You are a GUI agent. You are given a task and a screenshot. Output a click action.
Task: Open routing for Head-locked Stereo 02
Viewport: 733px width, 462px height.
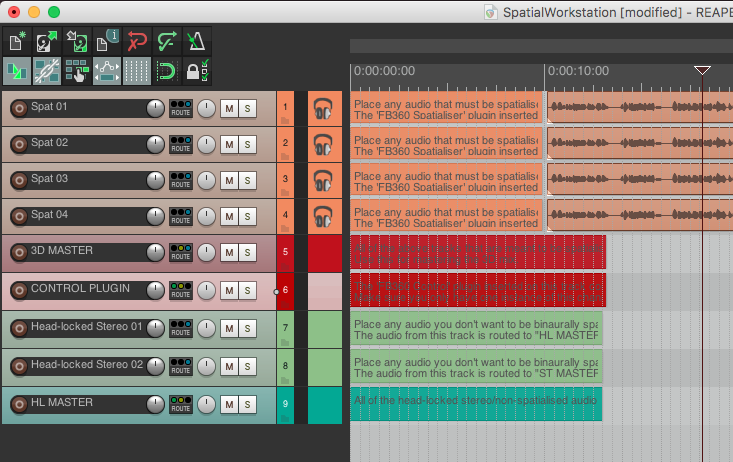(181, 366)
